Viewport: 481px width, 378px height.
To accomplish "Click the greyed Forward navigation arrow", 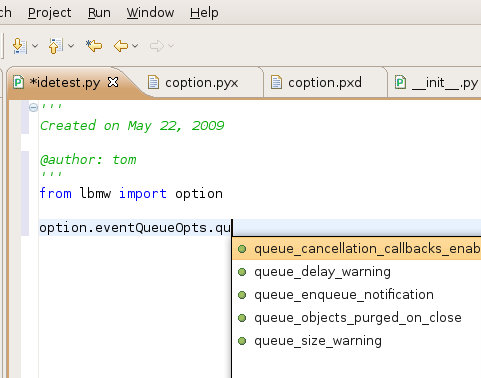I will pyautogui.click(x=156, y=46).
